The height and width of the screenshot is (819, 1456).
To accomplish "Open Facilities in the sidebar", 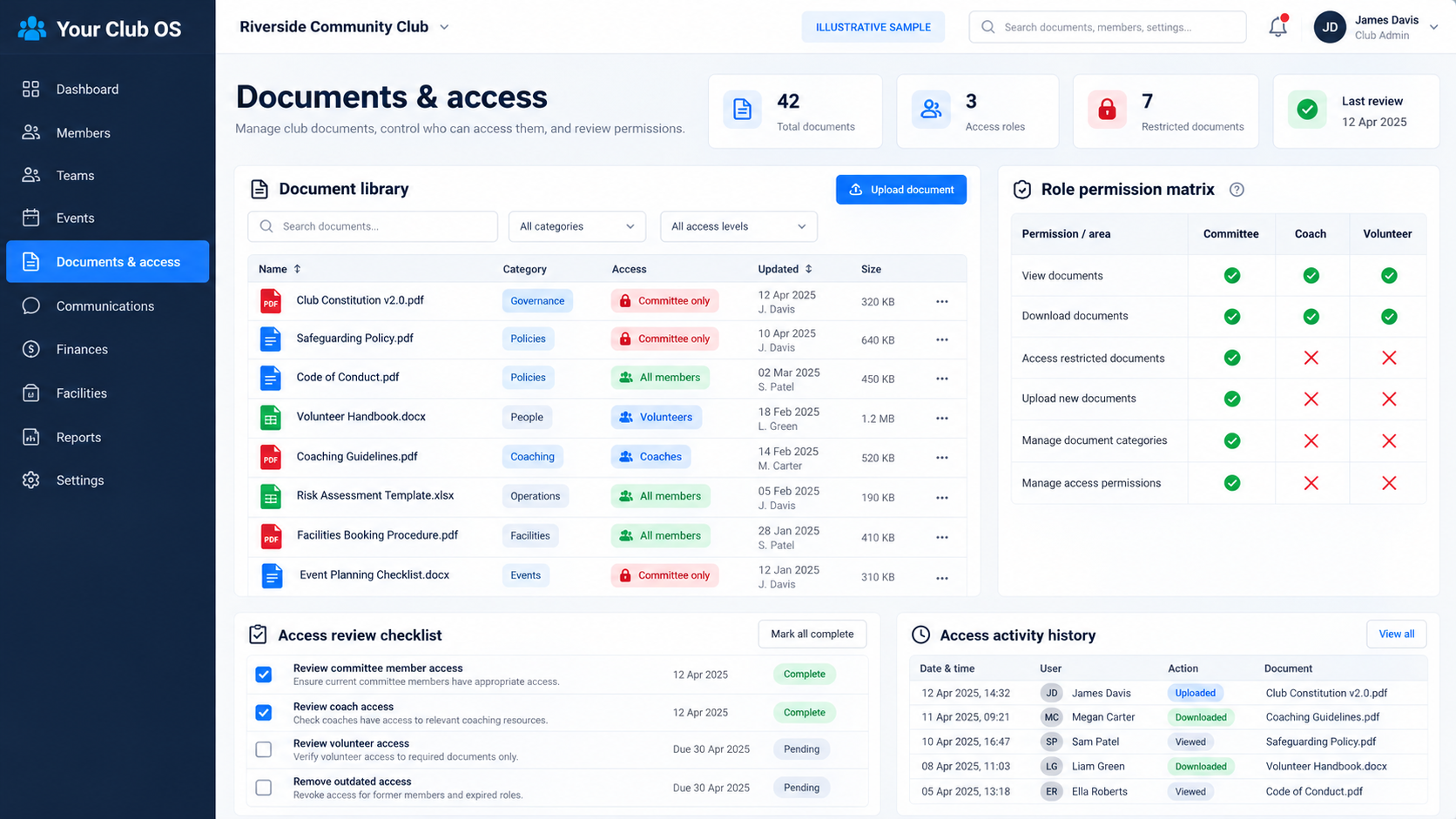I will 107,393.
